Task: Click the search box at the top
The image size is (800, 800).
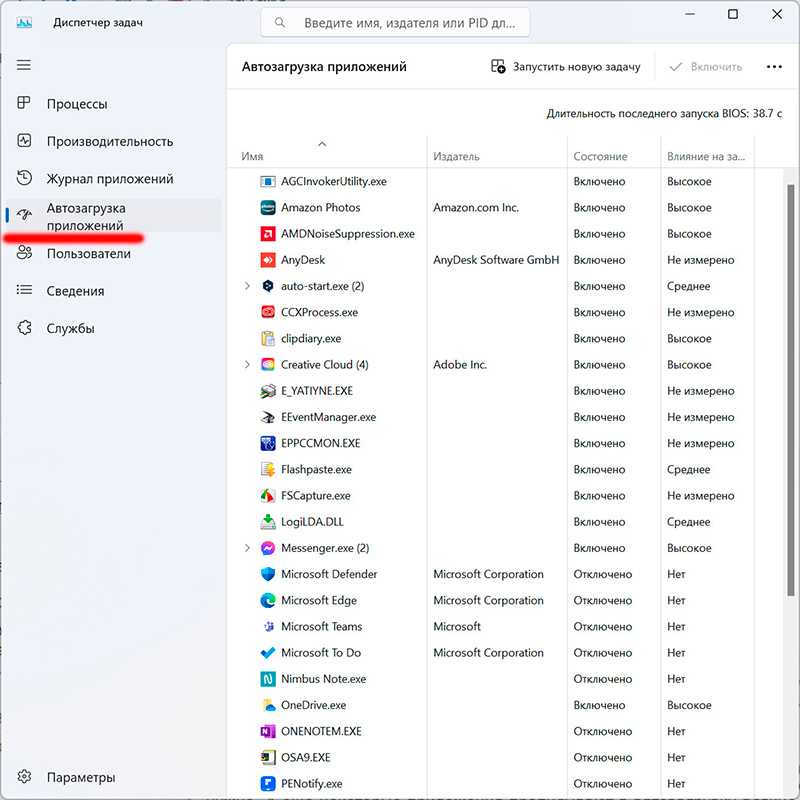Action: click(x=395, y=22)
